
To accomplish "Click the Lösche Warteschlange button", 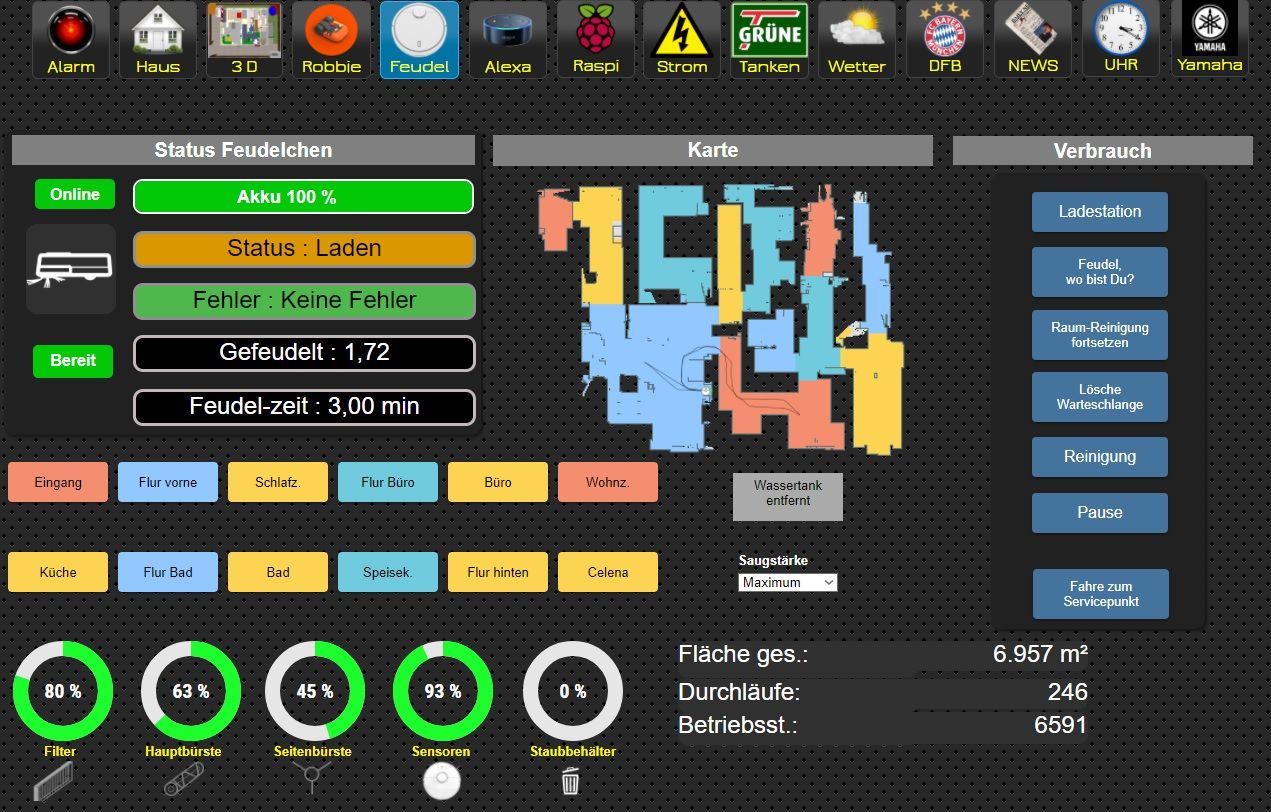I will pyautogui.click(x=1099, y=397).
